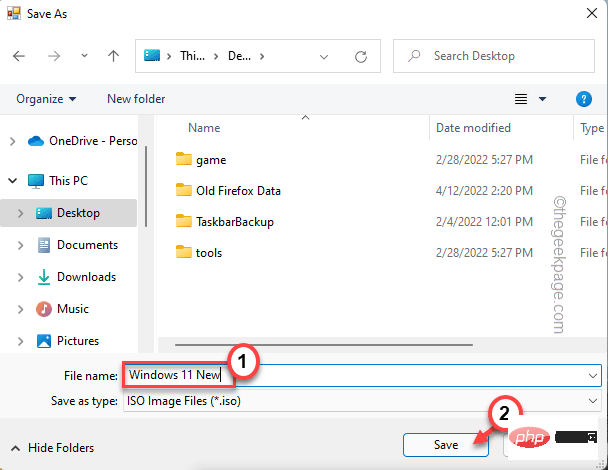Expand the Pictures tree node
Screen dimensions: 608x470
pos(21,341)
